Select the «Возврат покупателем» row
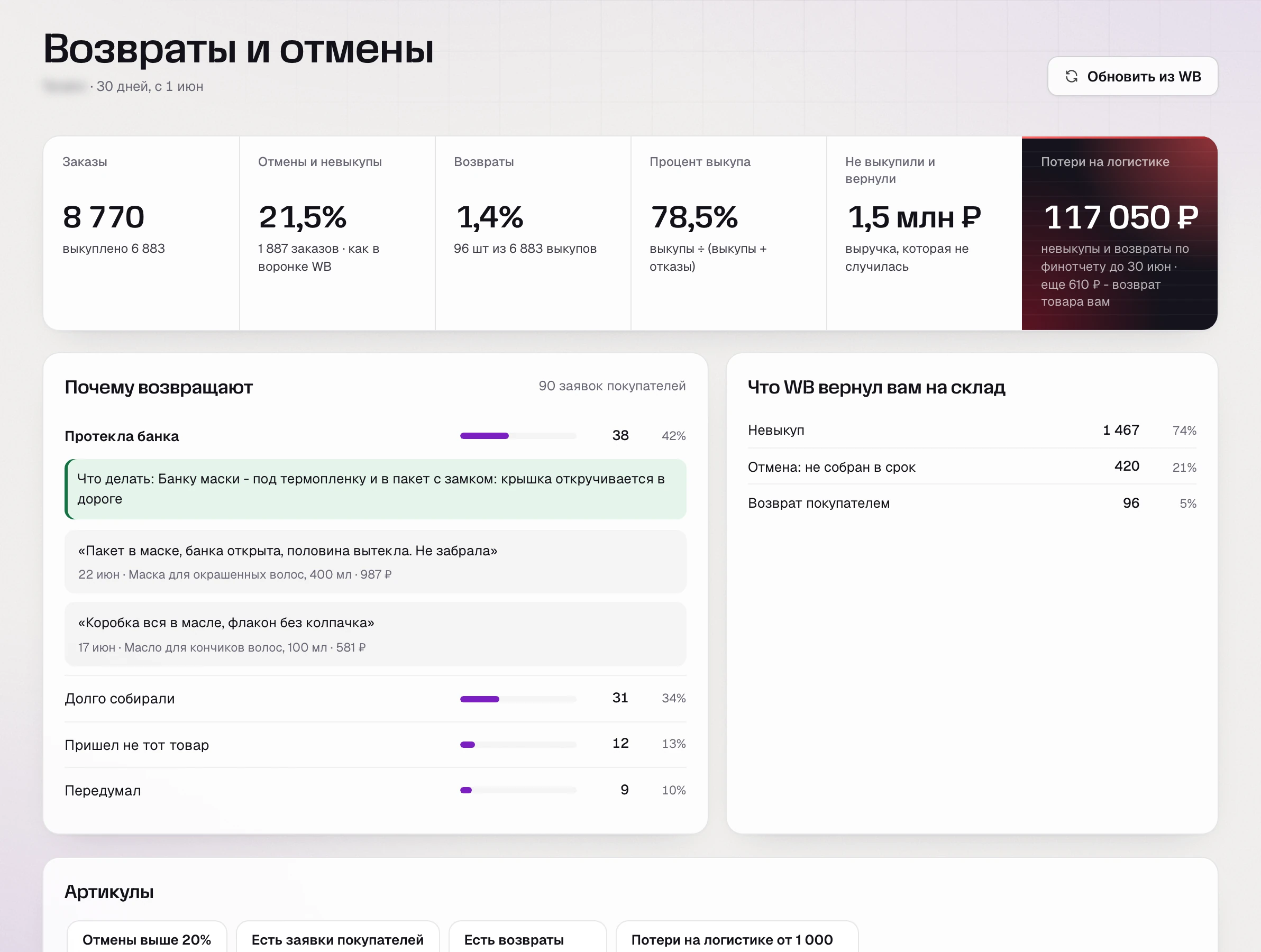Screen dimensions: 1261x952 click(x=972, y=504)
